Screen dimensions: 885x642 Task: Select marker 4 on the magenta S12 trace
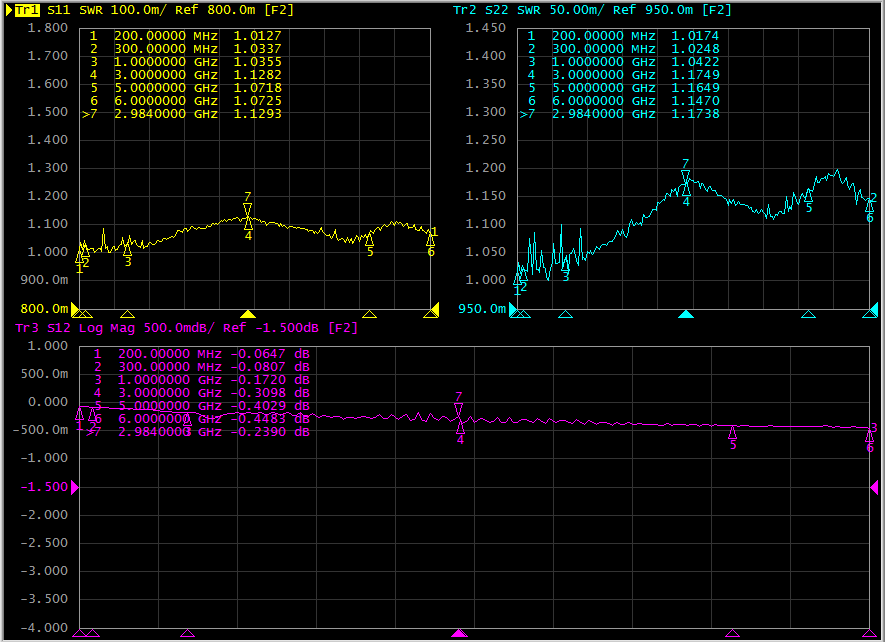460,426
